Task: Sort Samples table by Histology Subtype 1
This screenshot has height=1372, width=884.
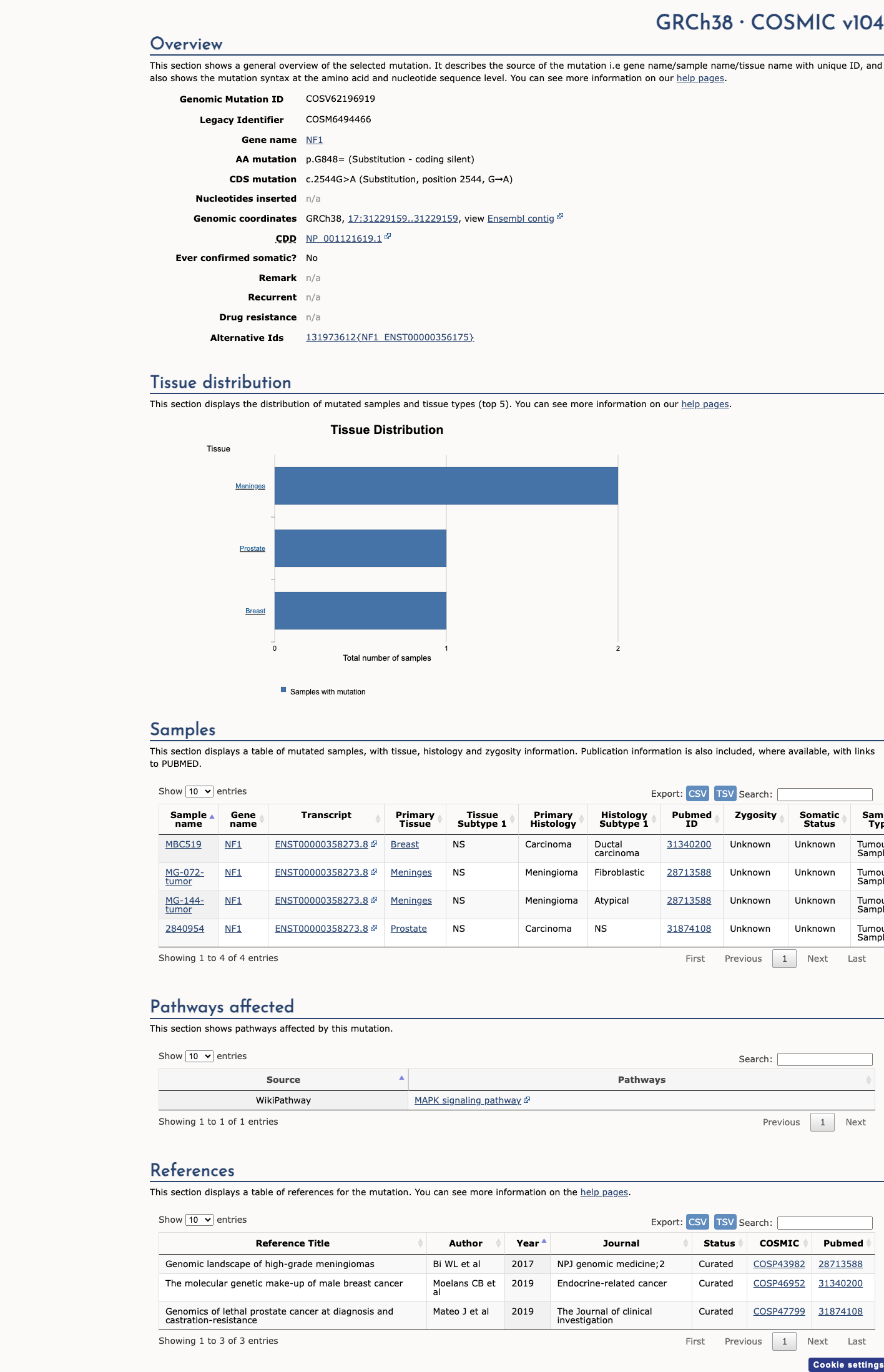Action: point(624,819)
